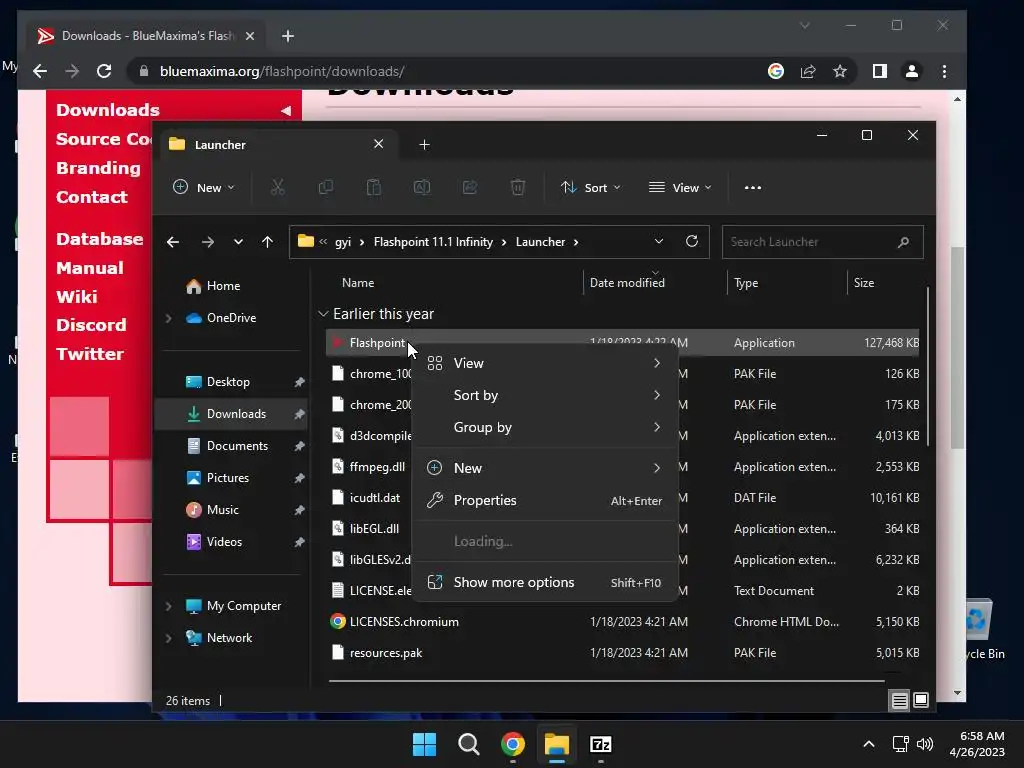1024x768 pixels.
Task: Select Downloads in Explorer navigation pane
Action: click(x=231, y=414)
